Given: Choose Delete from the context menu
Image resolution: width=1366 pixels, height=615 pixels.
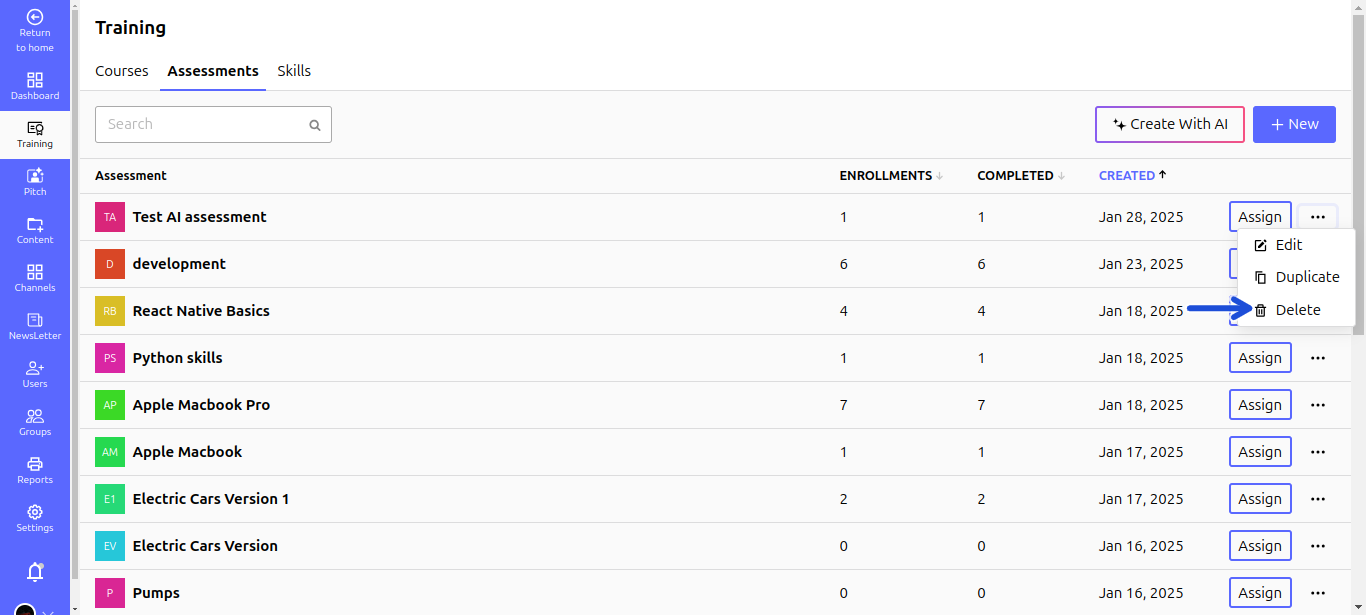Looking at the screenshot, I should click(x=1297, y=310).
